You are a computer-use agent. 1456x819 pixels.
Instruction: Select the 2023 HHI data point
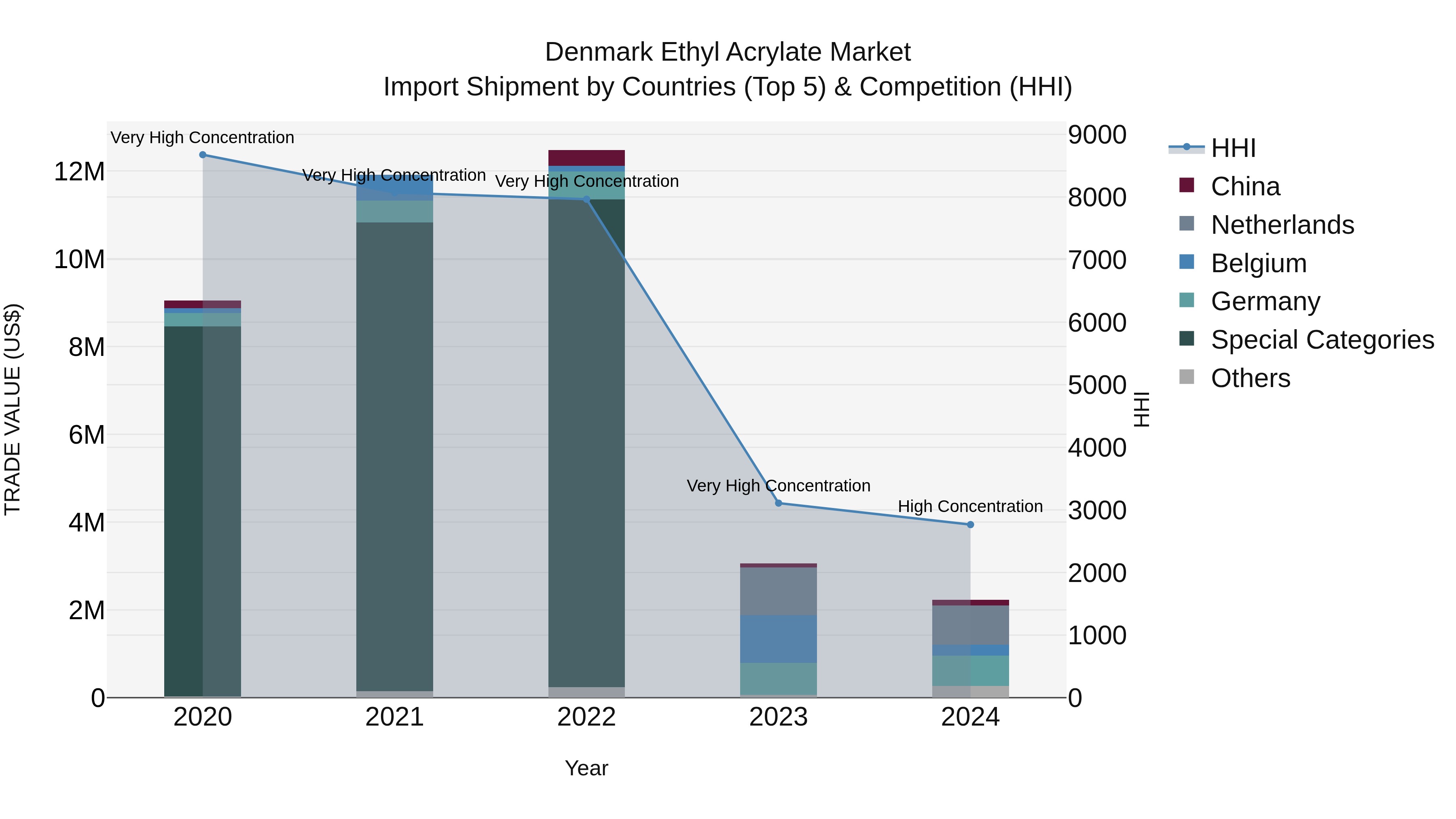(x=779, y=503)
